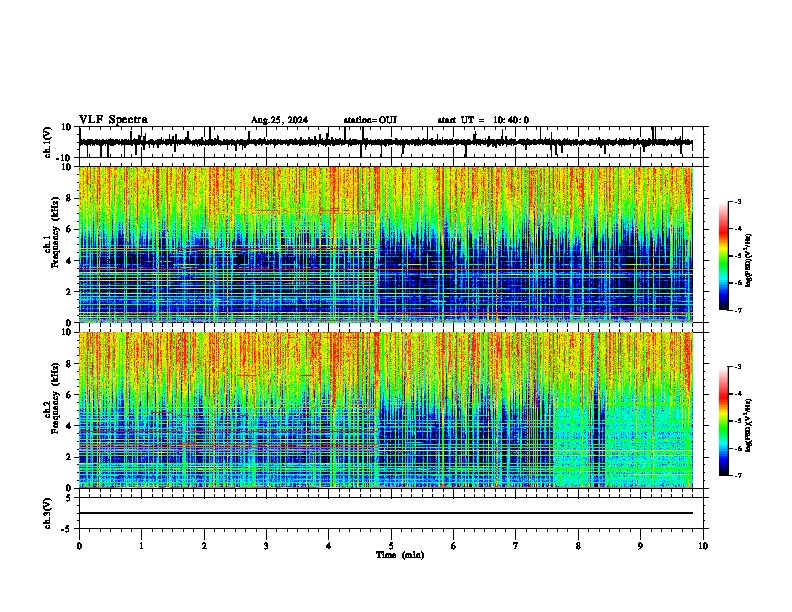Click the '4' frequency tick on ch.2 spectrogram
Viewport: 792px width, 612px height.
click(x=70, y=426)
